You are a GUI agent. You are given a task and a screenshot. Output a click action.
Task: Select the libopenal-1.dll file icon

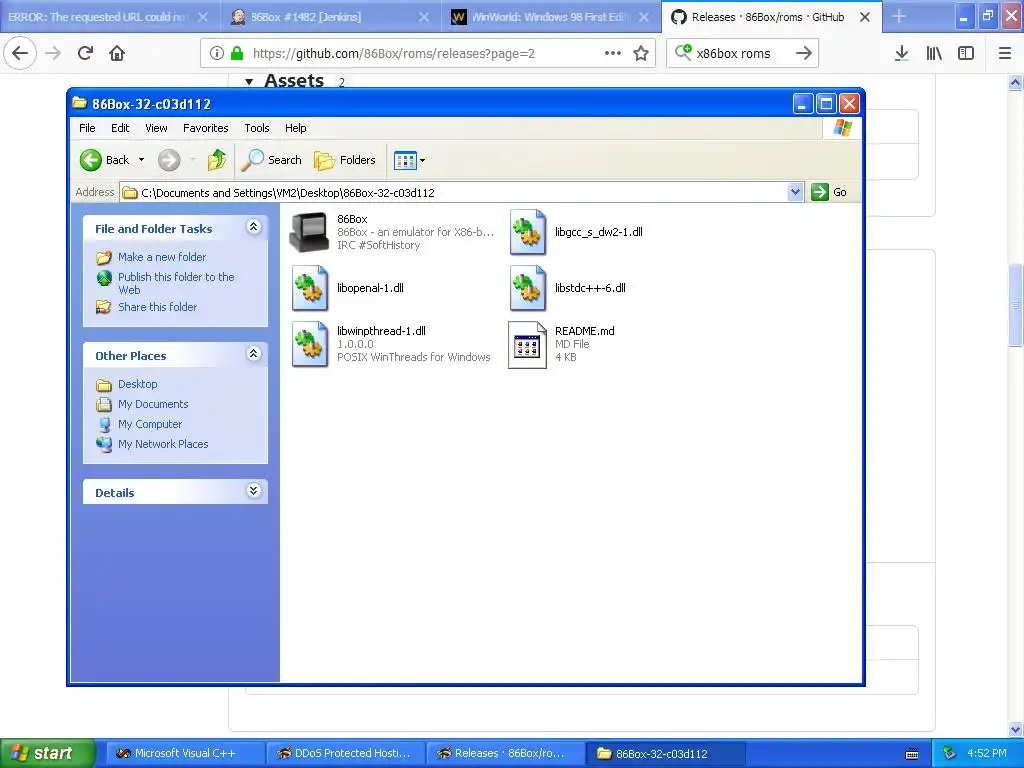point(310,288)
